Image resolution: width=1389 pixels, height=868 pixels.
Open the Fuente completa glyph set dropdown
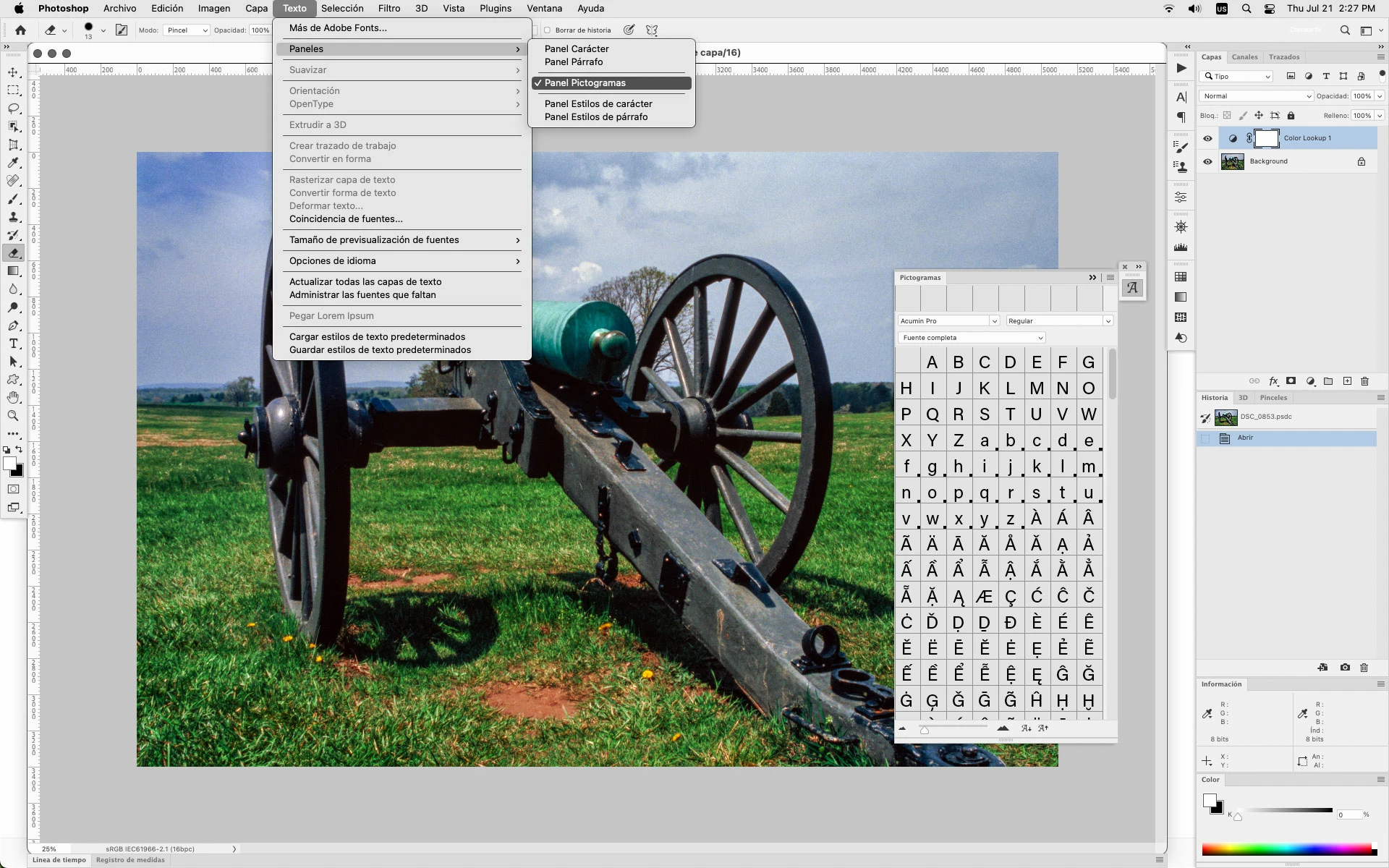coord(972,338)
